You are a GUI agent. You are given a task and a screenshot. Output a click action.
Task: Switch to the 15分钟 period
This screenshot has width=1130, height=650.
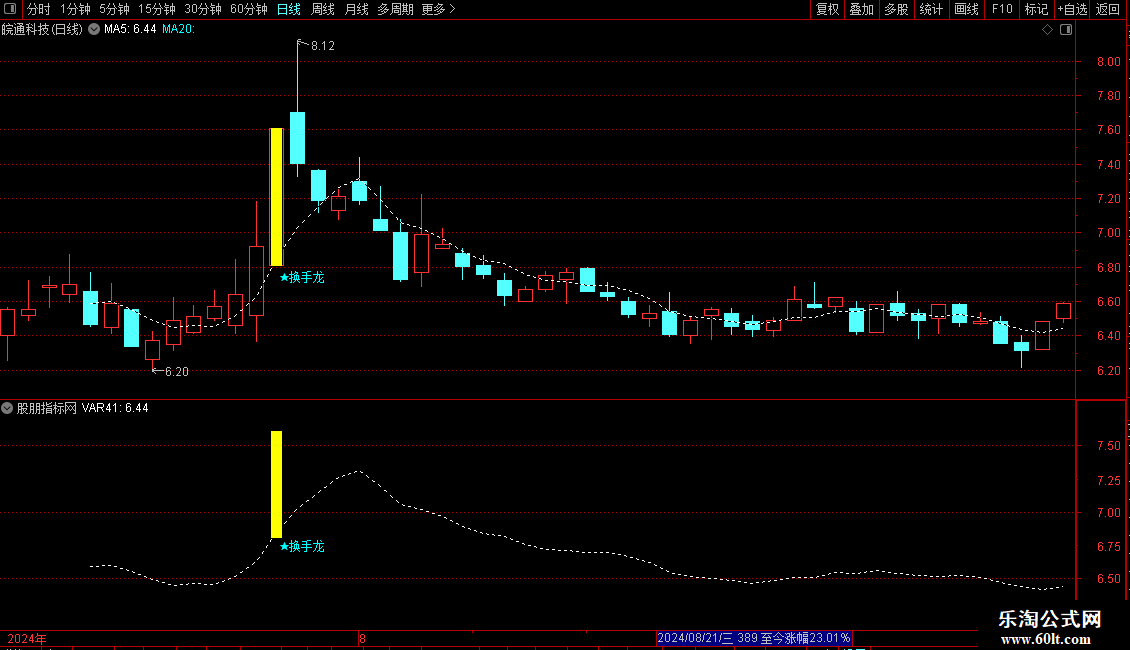tap(156, 9)
